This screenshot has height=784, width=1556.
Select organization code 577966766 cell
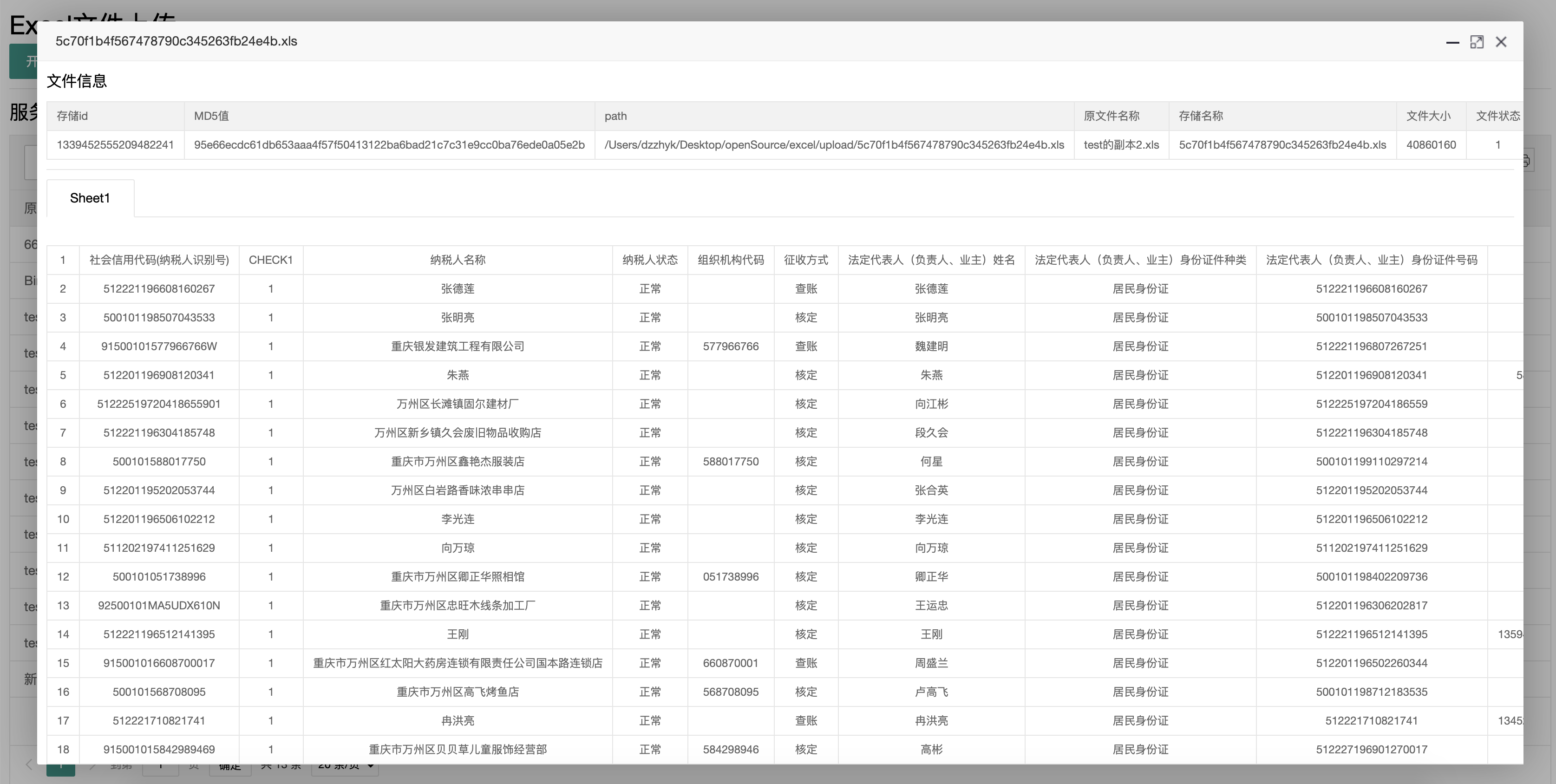point(730,346)
